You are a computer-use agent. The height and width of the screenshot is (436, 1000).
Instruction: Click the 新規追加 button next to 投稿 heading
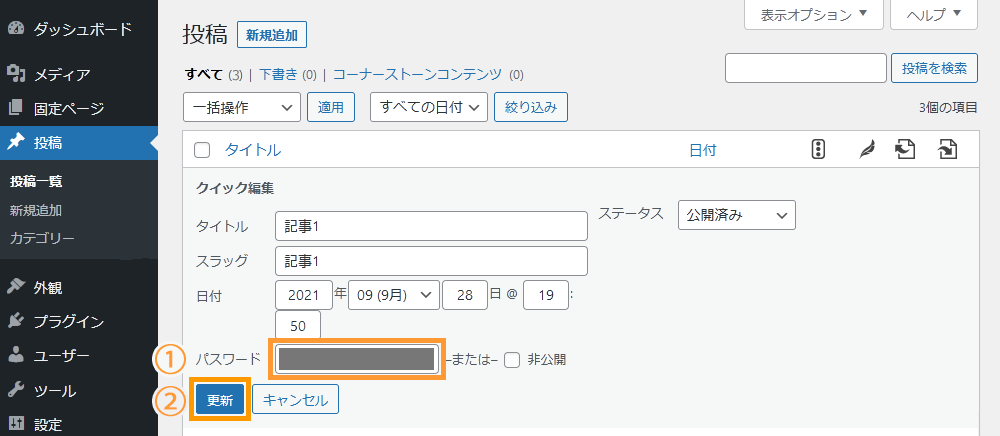point(272,35)
